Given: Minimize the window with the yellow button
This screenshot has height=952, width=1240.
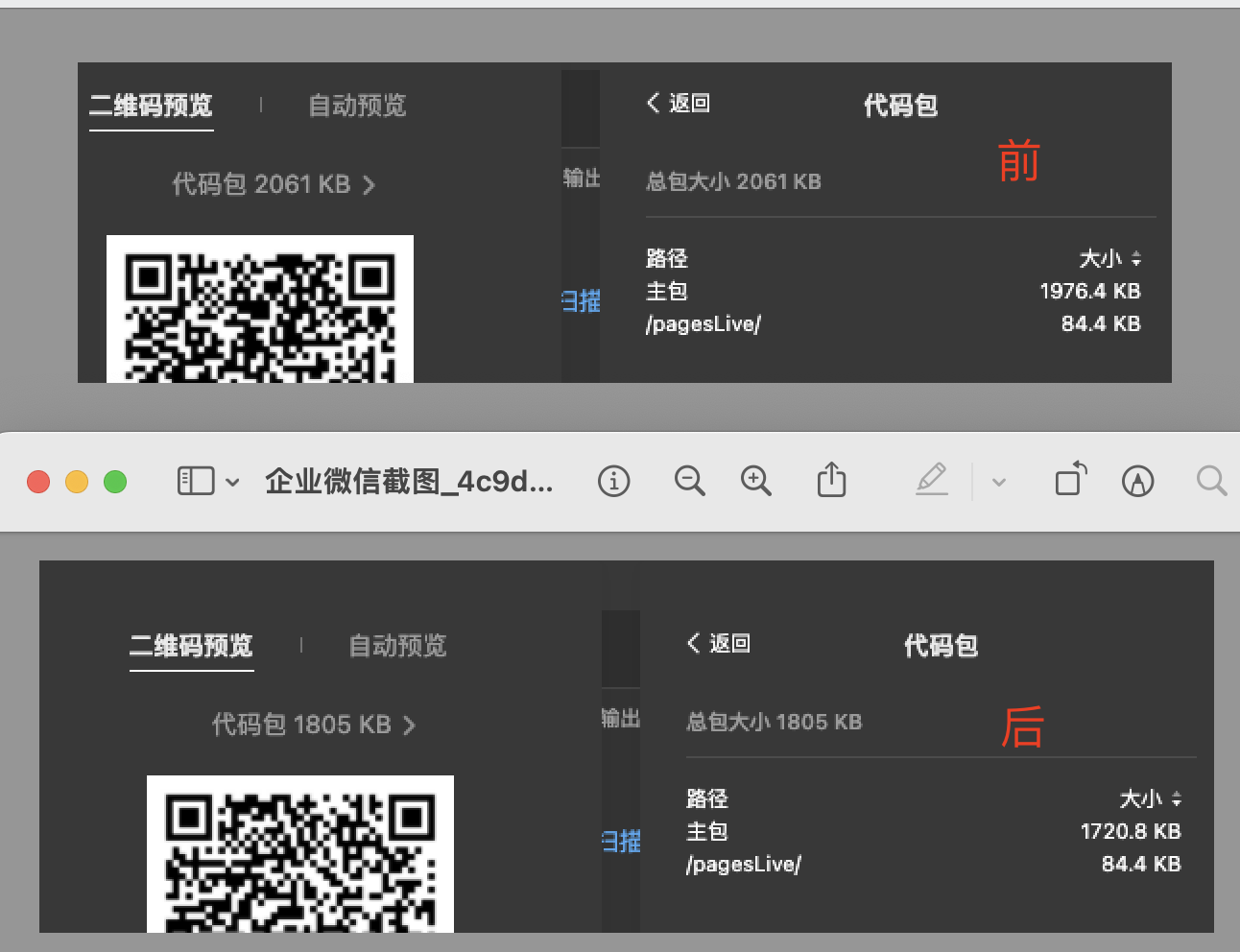Looking at the screenshot, I should (x=77, y=482).
